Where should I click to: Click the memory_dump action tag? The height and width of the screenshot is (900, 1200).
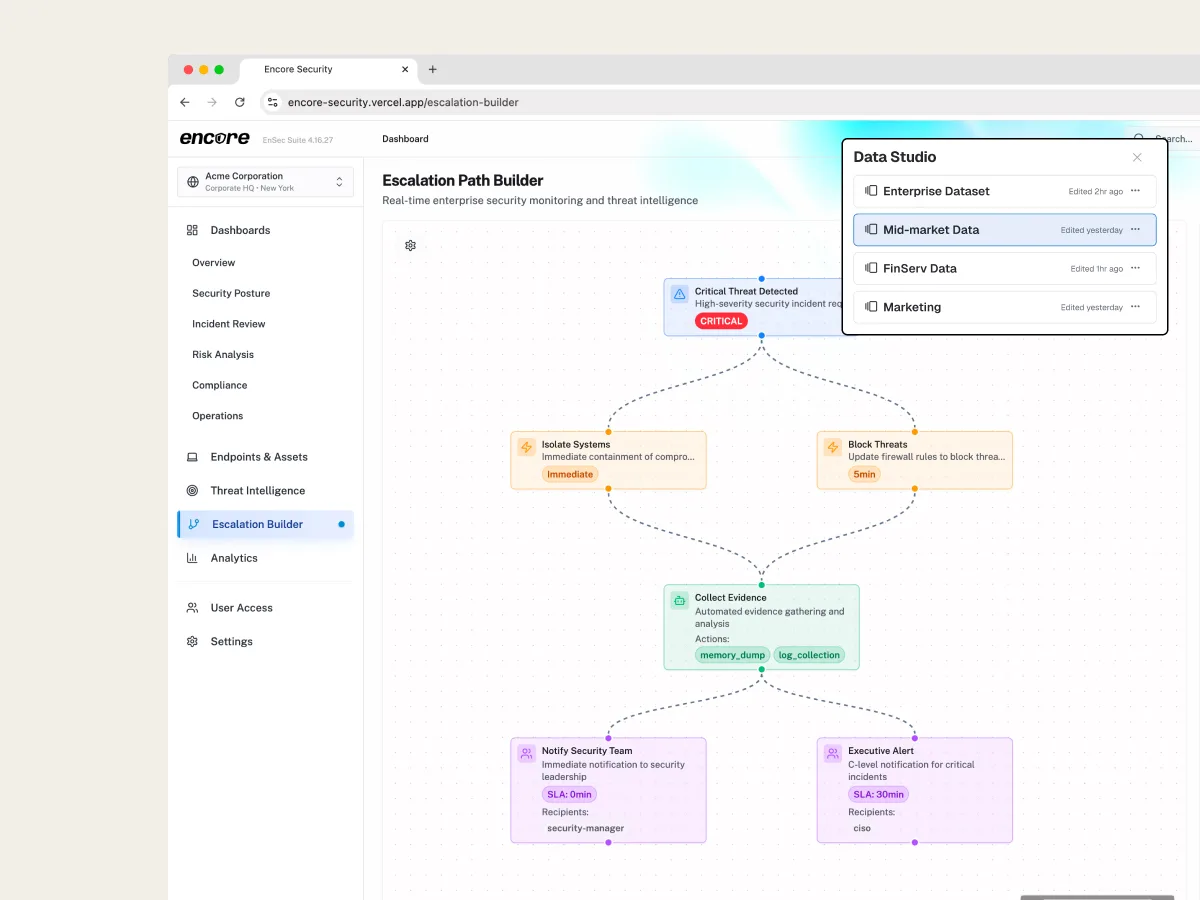coord(732,655)
